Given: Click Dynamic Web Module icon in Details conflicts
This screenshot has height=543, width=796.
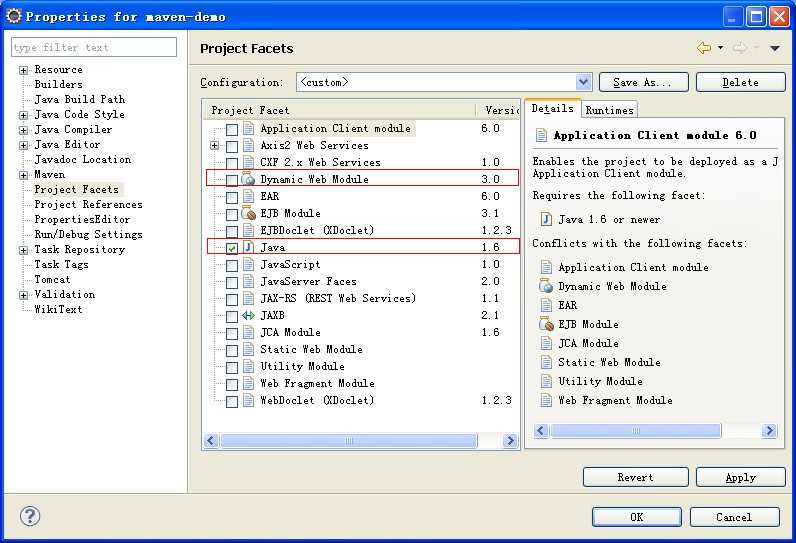Looking at the screenshot, I should (x=546, y=286).
